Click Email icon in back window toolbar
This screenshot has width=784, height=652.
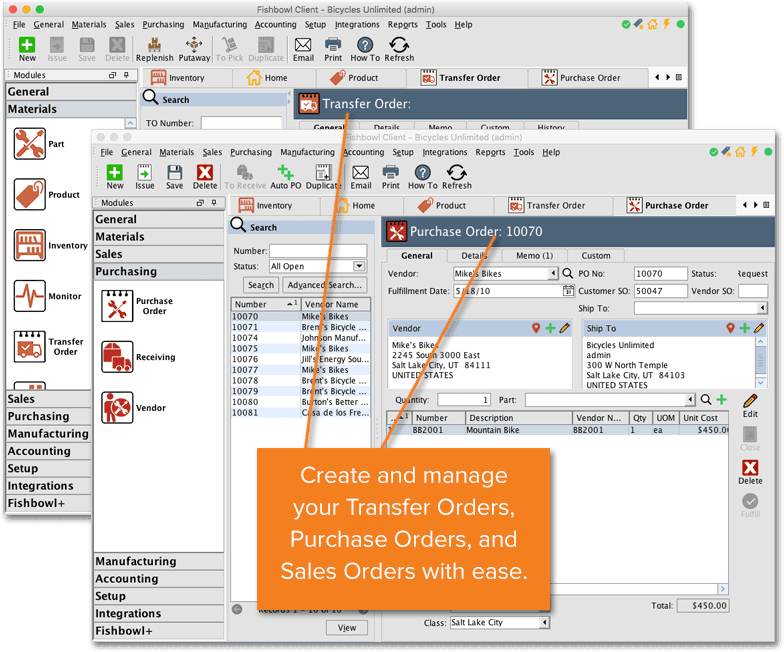pyautogui.click(x=303, y=50)
